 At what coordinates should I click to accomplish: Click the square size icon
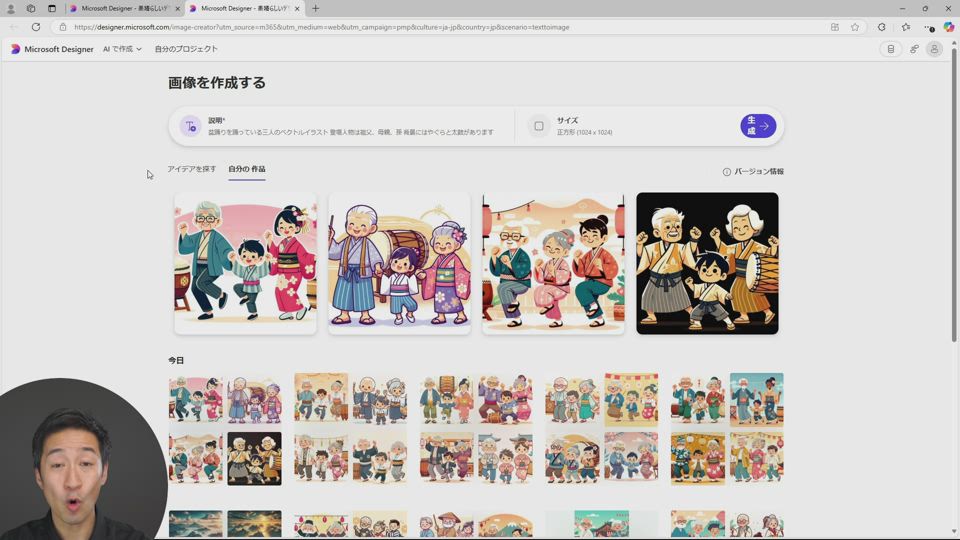pos(539,126)
